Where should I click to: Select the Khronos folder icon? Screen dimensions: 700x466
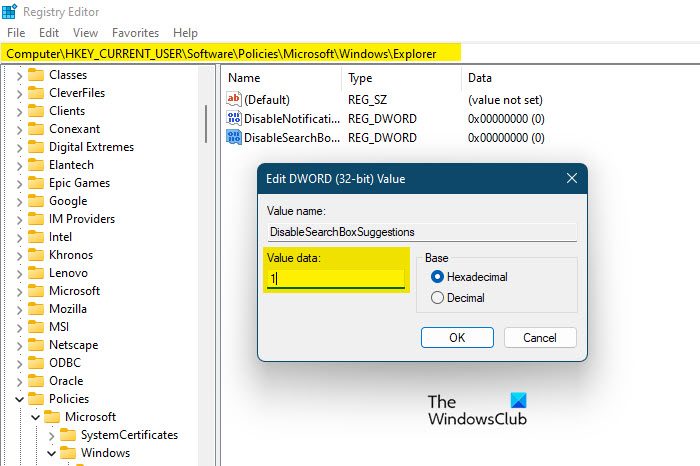pos(37,255)
